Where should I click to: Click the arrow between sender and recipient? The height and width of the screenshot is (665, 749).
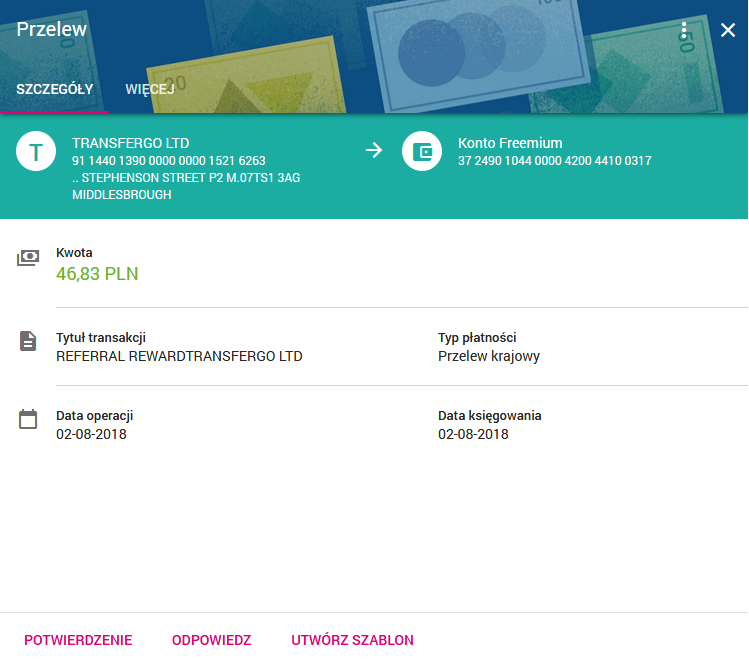[x=374, y=150]
